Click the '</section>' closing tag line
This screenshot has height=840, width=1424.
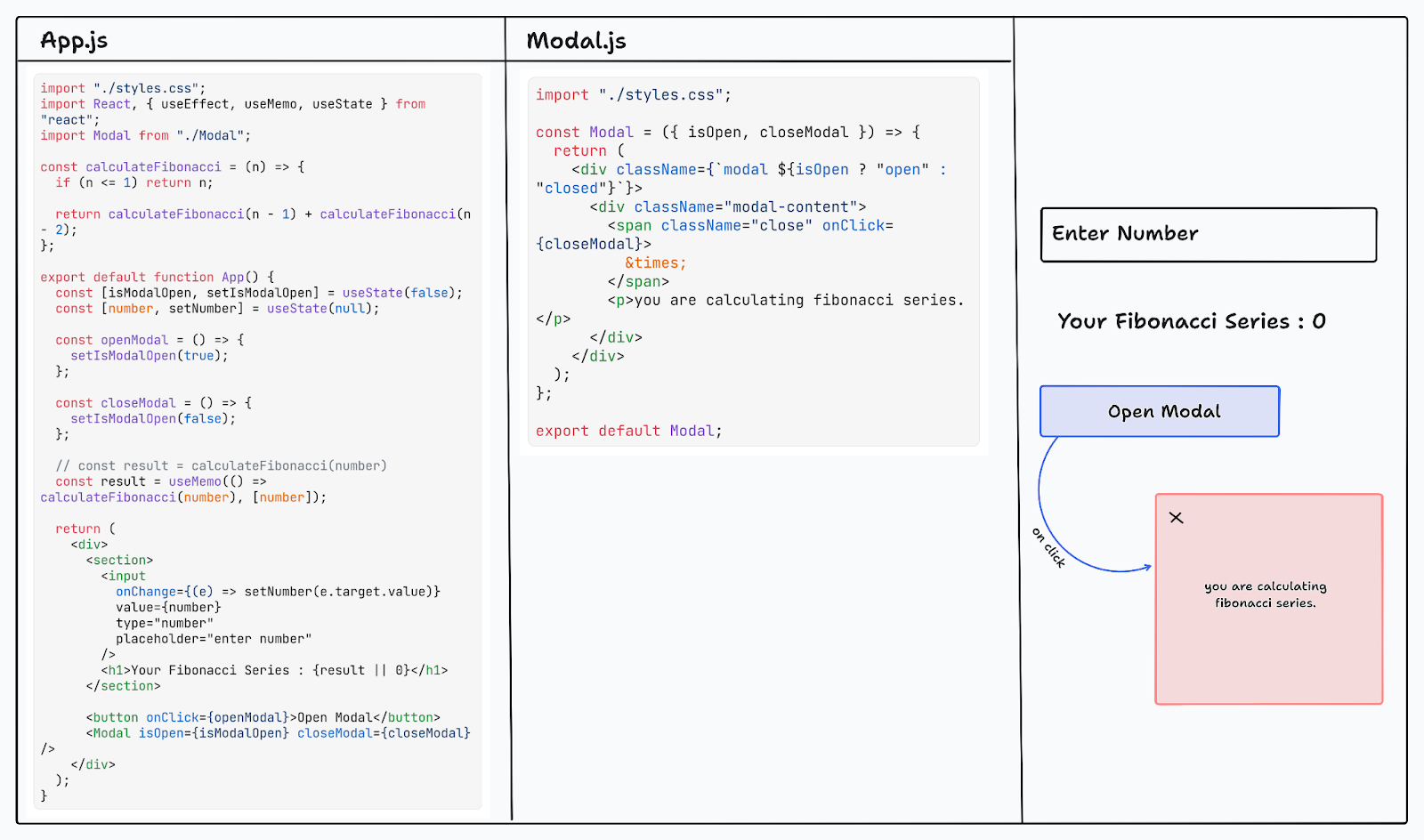[x=123, y=686]
